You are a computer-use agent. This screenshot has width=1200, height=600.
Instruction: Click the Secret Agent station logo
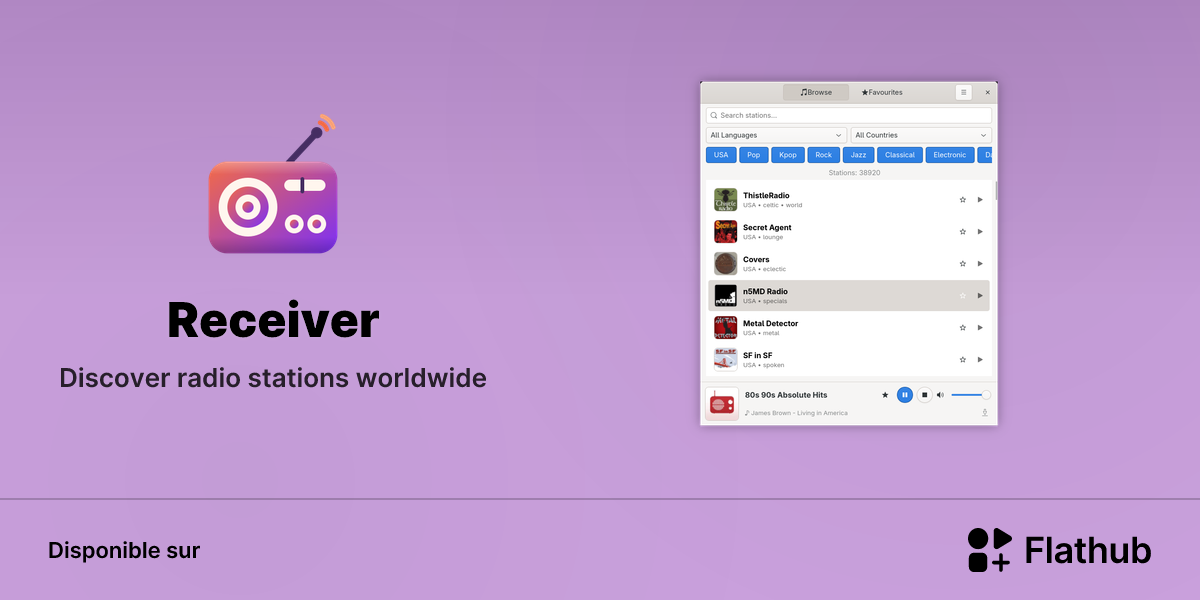pyautogui.click(x=726, y=232)
